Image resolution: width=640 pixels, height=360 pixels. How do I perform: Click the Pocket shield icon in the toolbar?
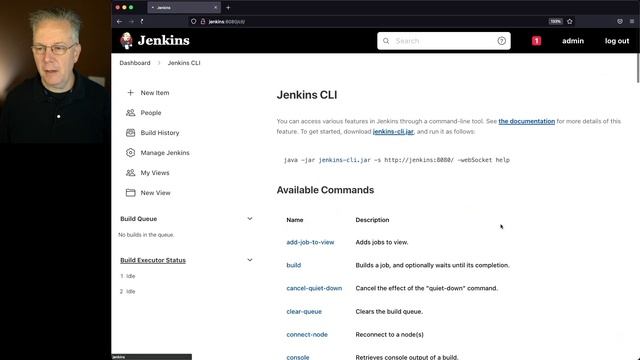coord(620,21)
